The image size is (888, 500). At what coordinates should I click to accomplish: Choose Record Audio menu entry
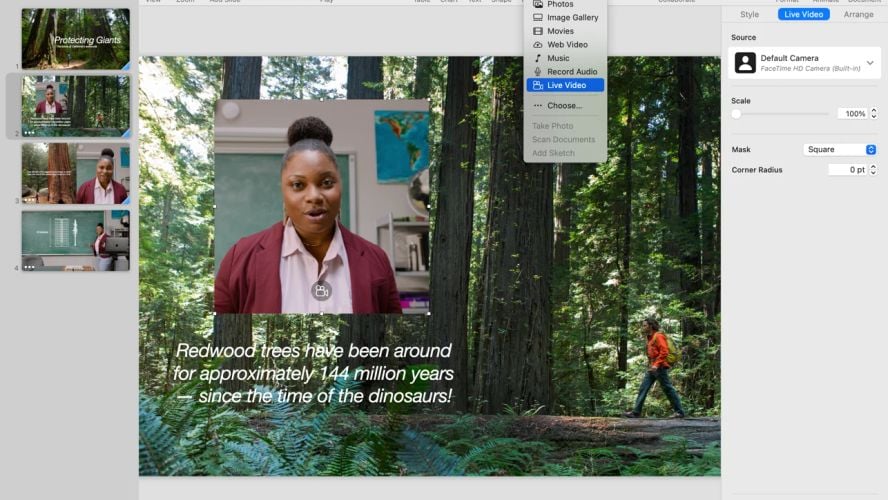coord(565,72)
